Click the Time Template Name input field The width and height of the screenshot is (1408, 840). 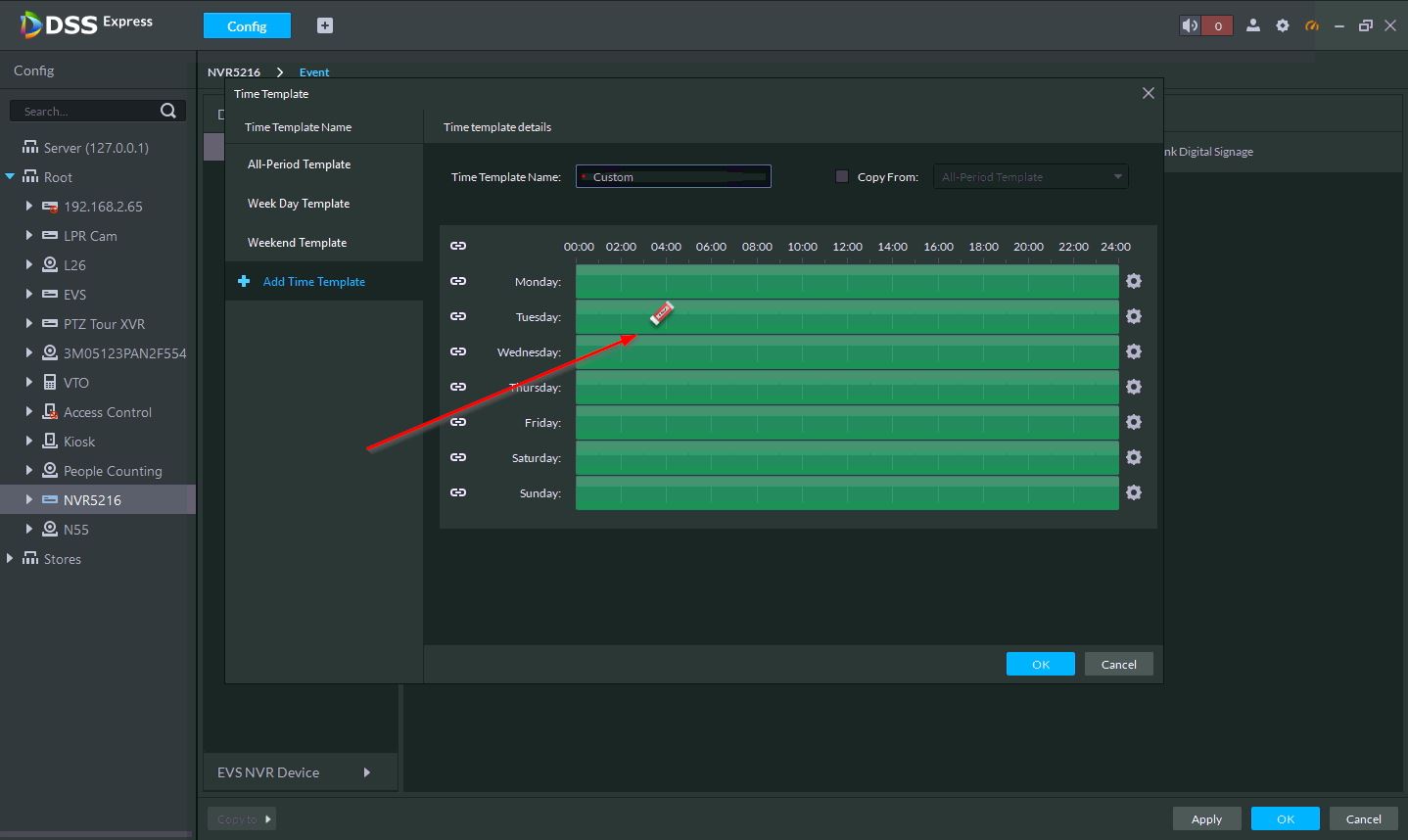point(674,177)
